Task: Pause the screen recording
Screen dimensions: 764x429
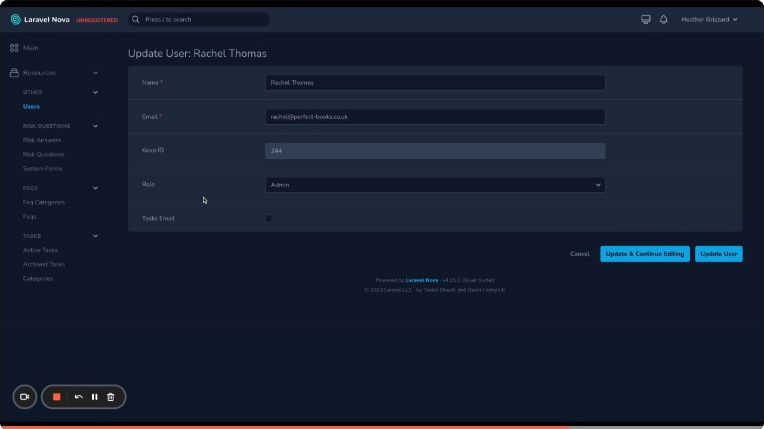Action: pyautogui.click(x=95, y=397)
